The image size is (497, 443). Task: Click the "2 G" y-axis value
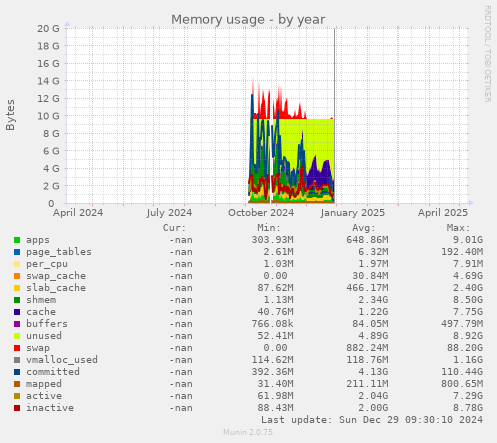[51, 186]
